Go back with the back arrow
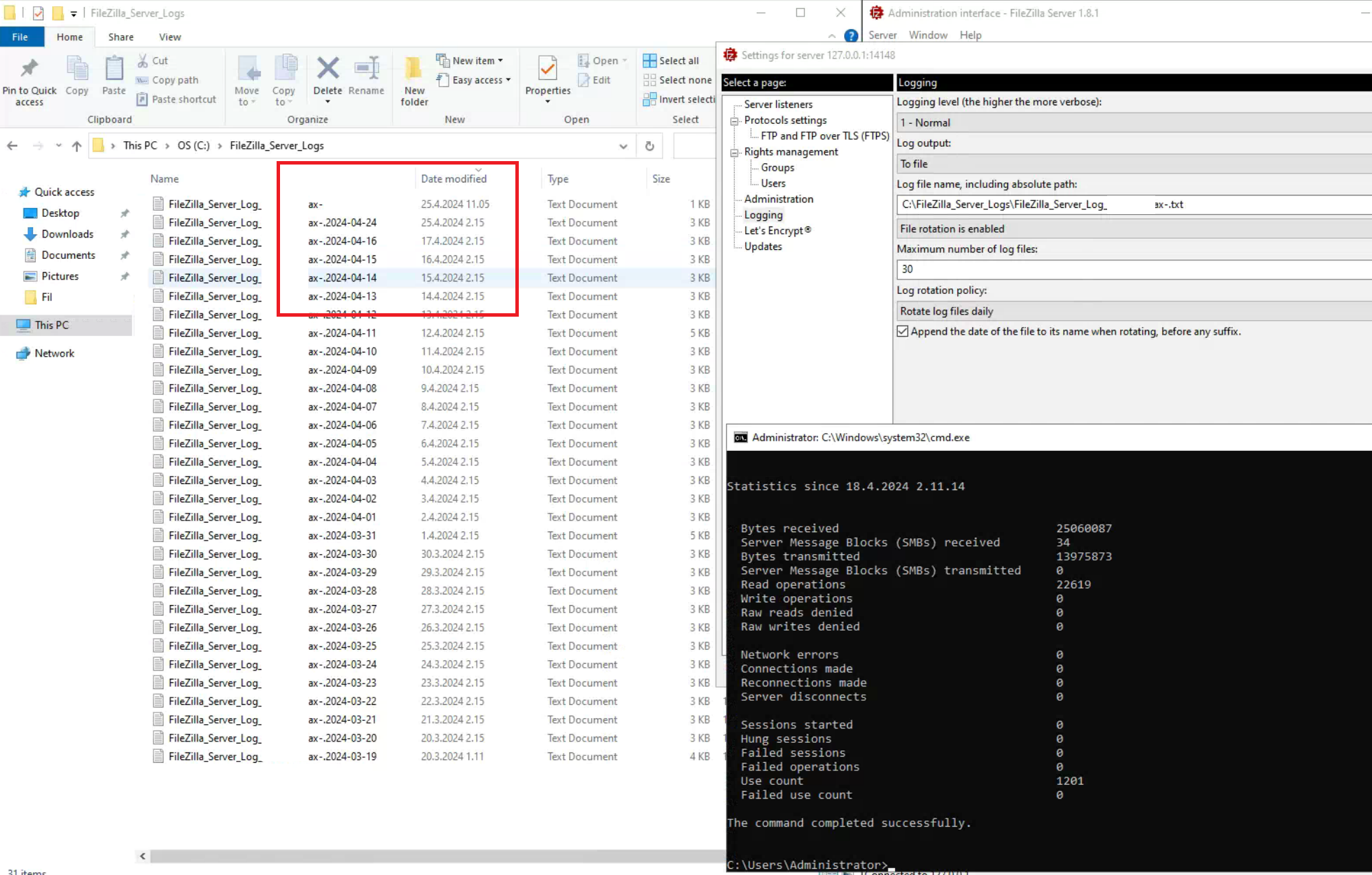 12,146
